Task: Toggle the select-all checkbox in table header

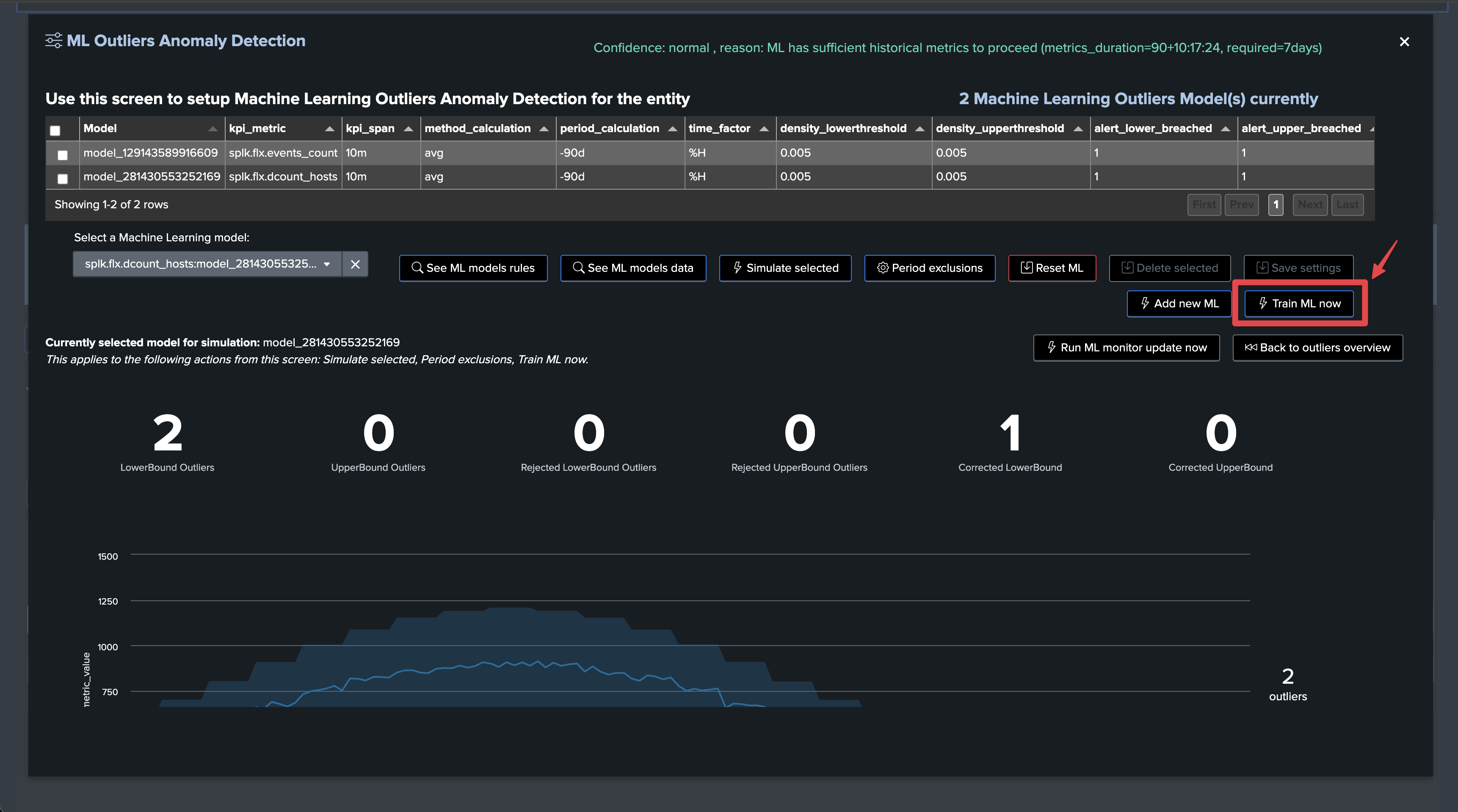Action: pyautogui.click(x=55, y=131)
